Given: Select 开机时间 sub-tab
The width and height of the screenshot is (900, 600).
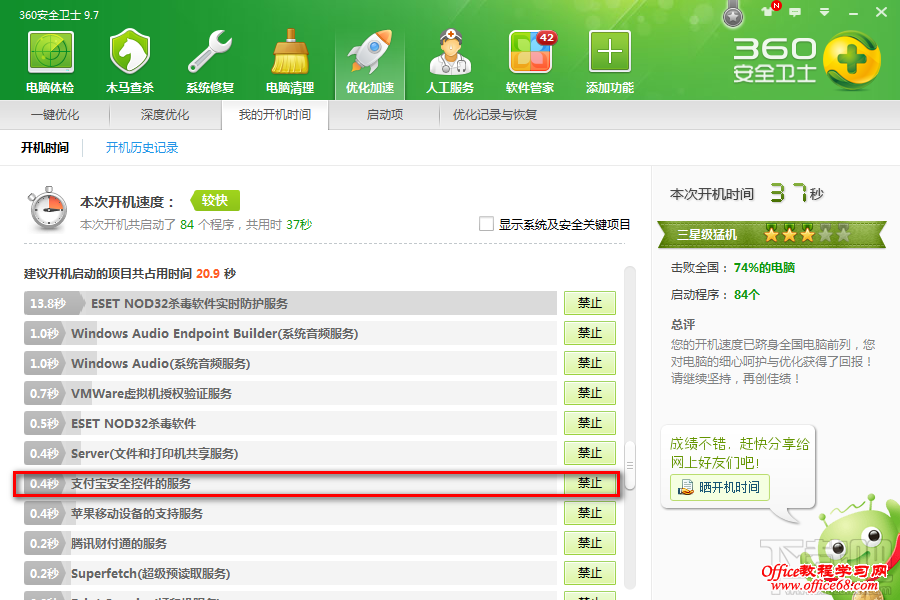Looking at the screenshot, I should pyautogui.click(x=45, y=148).
